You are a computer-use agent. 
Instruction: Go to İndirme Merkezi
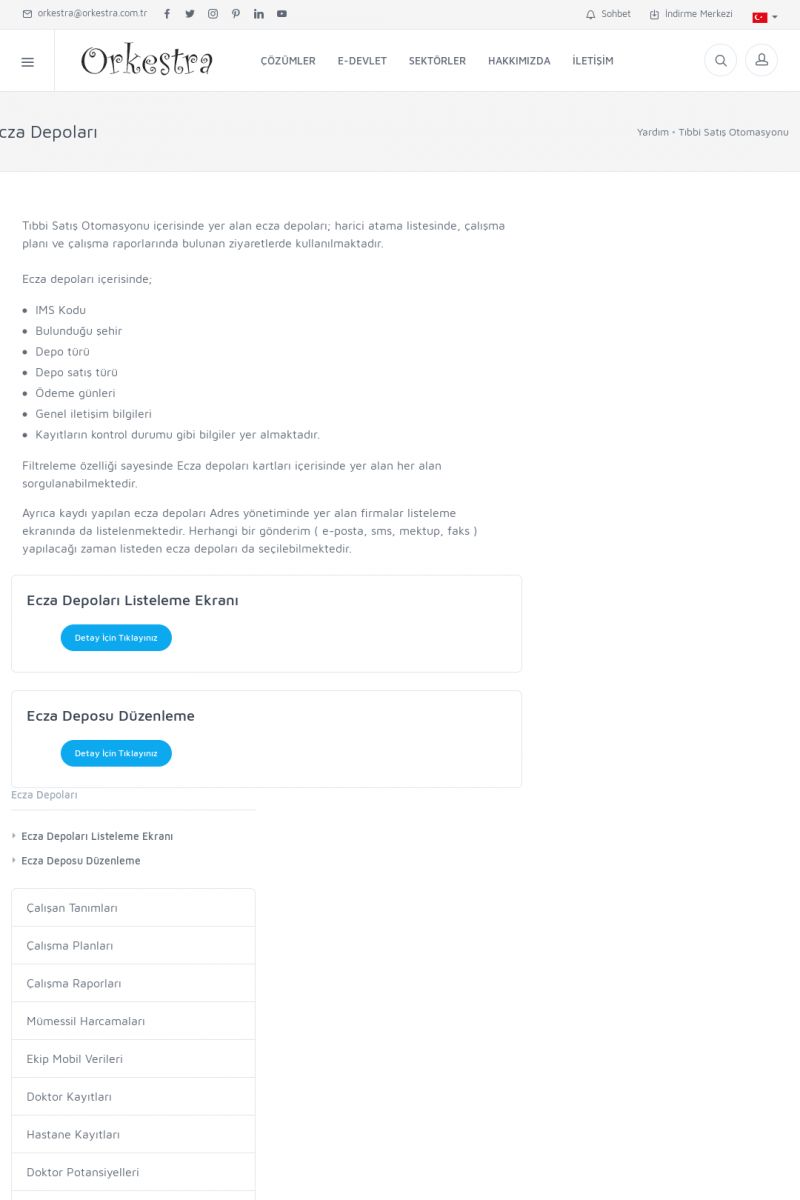coord(691,14)
